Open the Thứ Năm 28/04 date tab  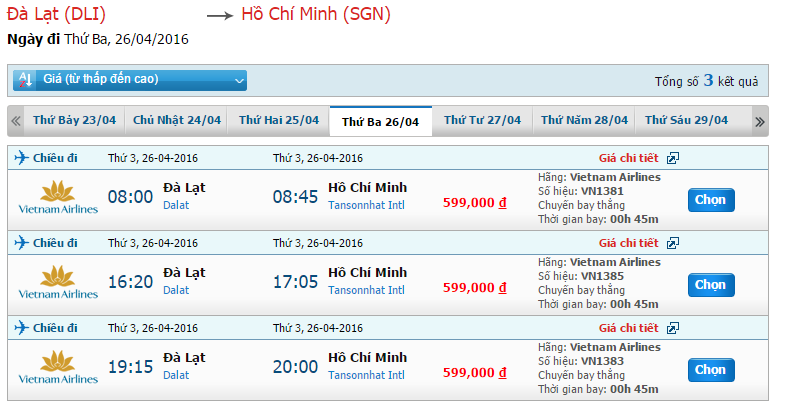click(x=584, y=120)
